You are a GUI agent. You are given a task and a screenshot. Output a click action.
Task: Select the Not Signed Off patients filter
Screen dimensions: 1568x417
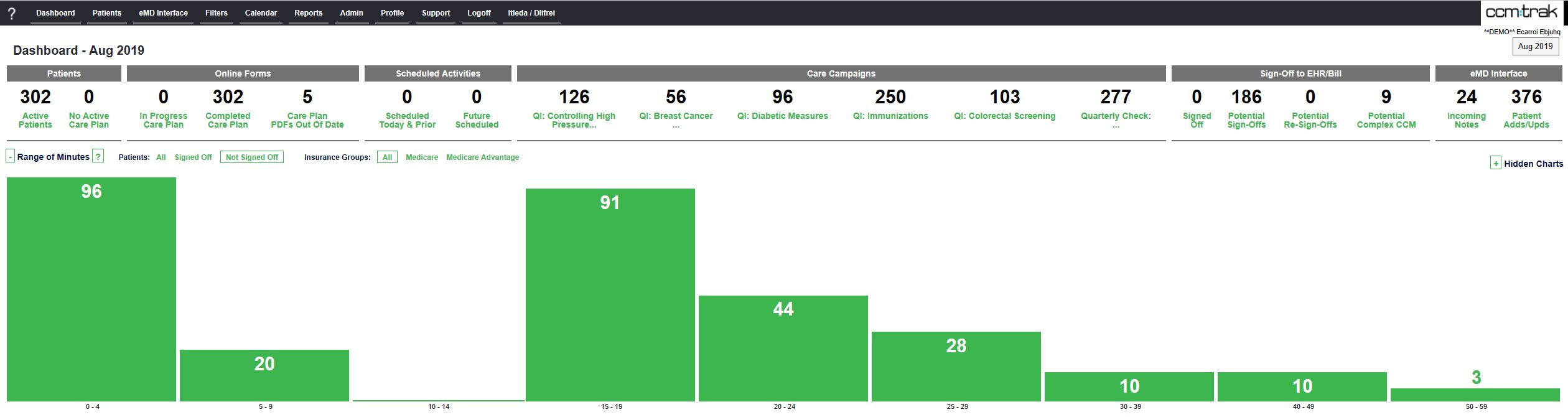(x=251, y=157)
